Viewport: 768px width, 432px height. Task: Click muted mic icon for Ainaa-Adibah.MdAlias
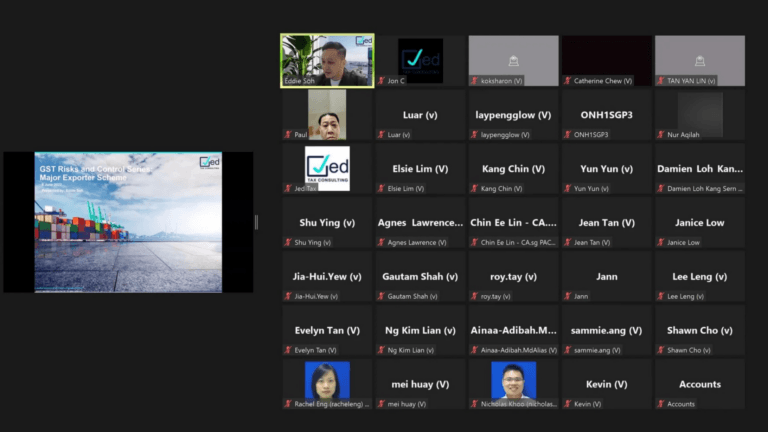(474, 350)
